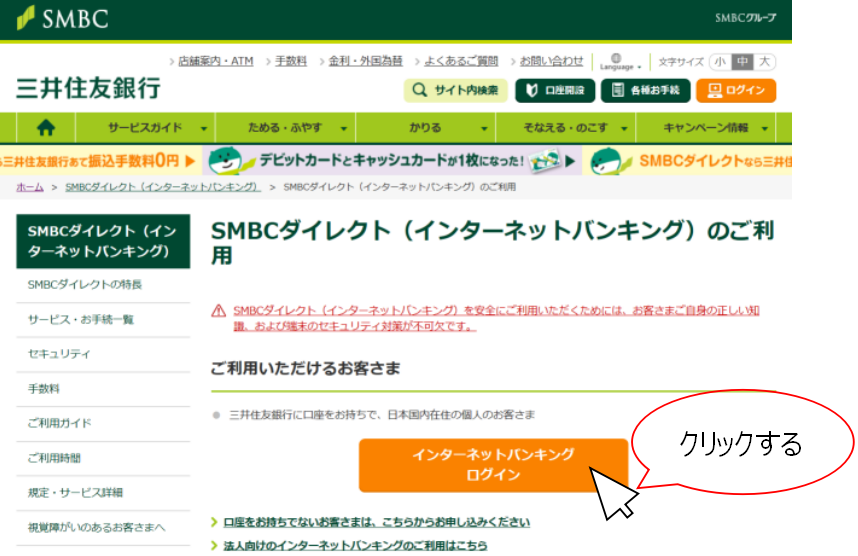Set text size to 小

pyautogui.click(x=720, y=62)
